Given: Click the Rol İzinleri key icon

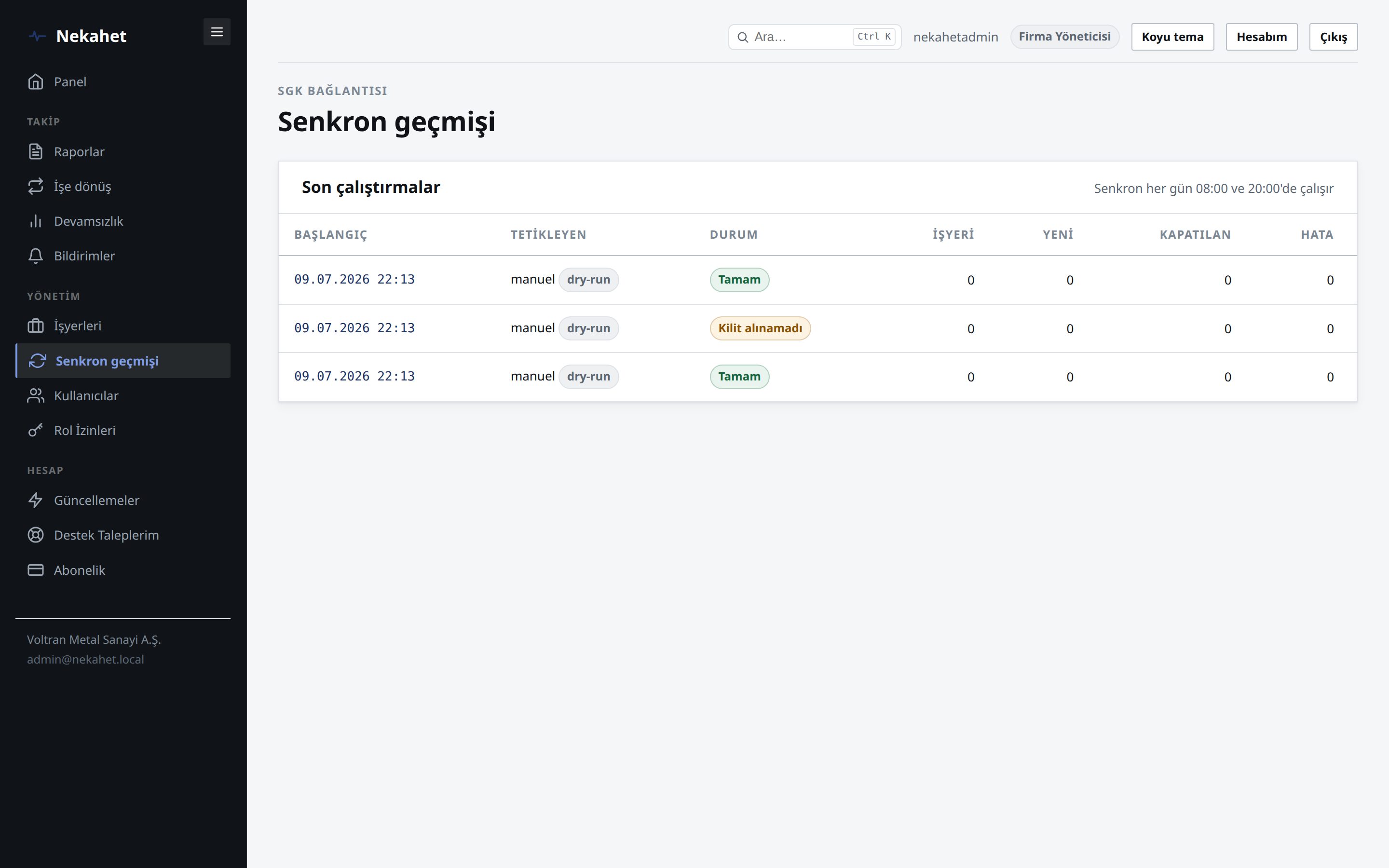Looking at the screenshot, I should pos(36,430).
